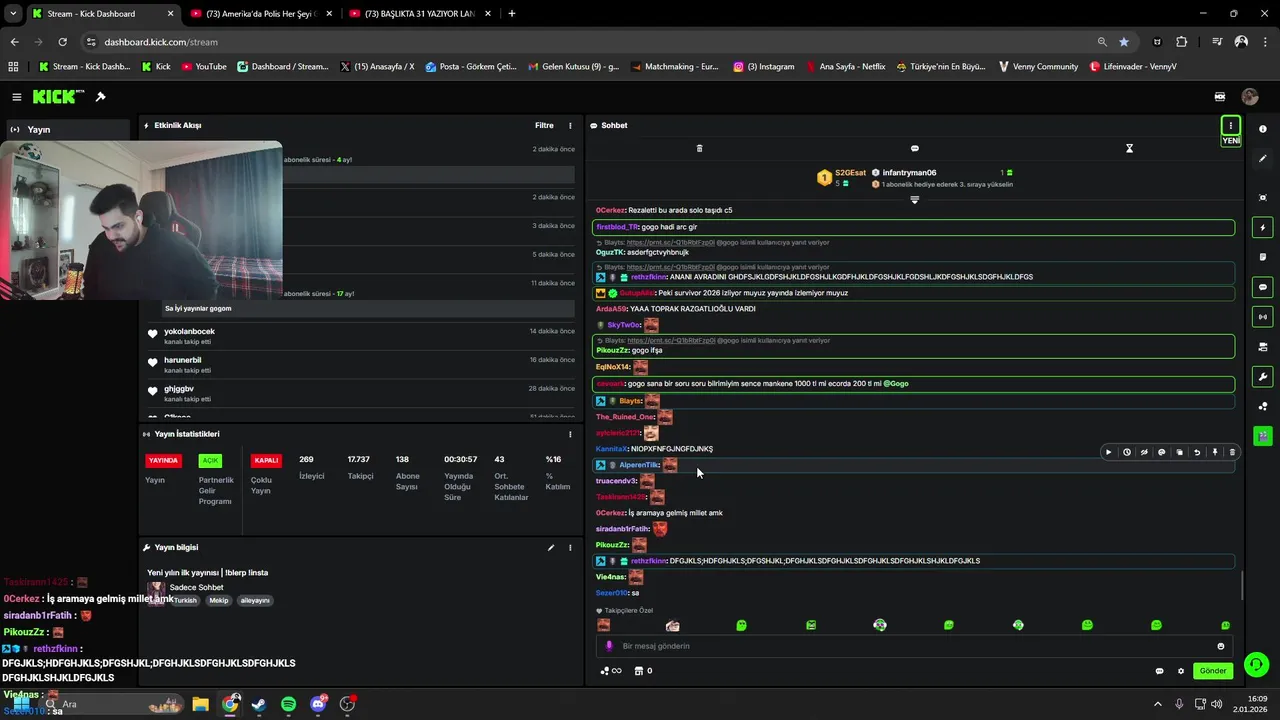Viewport: 1280px width, 720px height.
Task: Open the Yayın bilgisi three-dot menu
Action: point(570,548)
